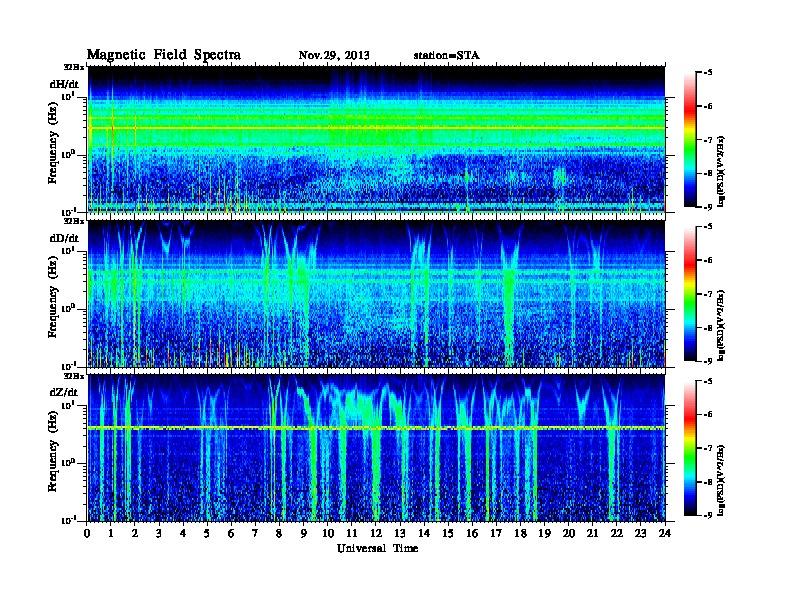
Task: Click 'Frequency (Hz)' label of dZ/dt panel
Action: pyautogui.click(x=53, y=453)
